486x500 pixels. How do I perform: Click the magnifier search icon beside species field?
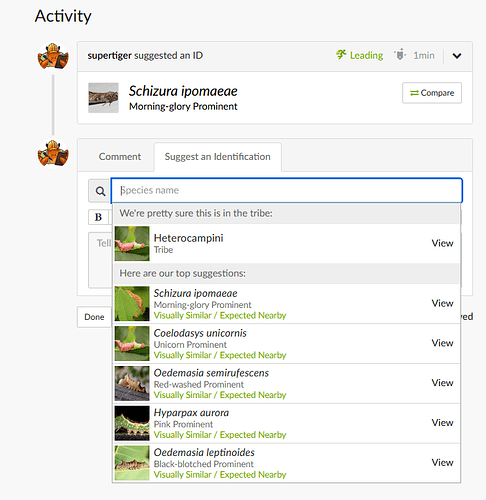coord(100,191)
